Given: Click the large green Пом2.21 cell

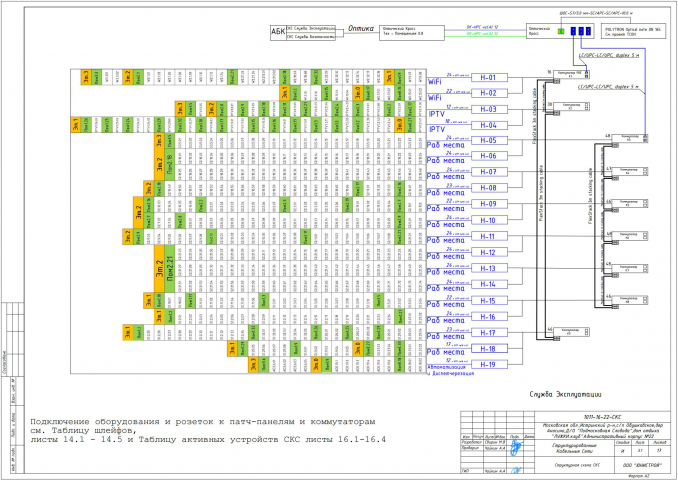Looking at the screenshot, I should point(170,269).
